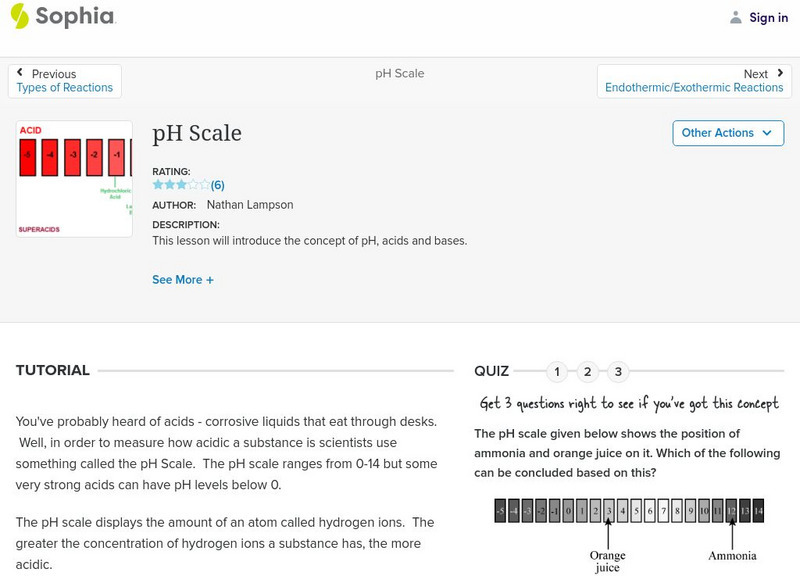The image size is (800, 576).
Task: Open the Other Actions dropdown
Action: point(728,133)
